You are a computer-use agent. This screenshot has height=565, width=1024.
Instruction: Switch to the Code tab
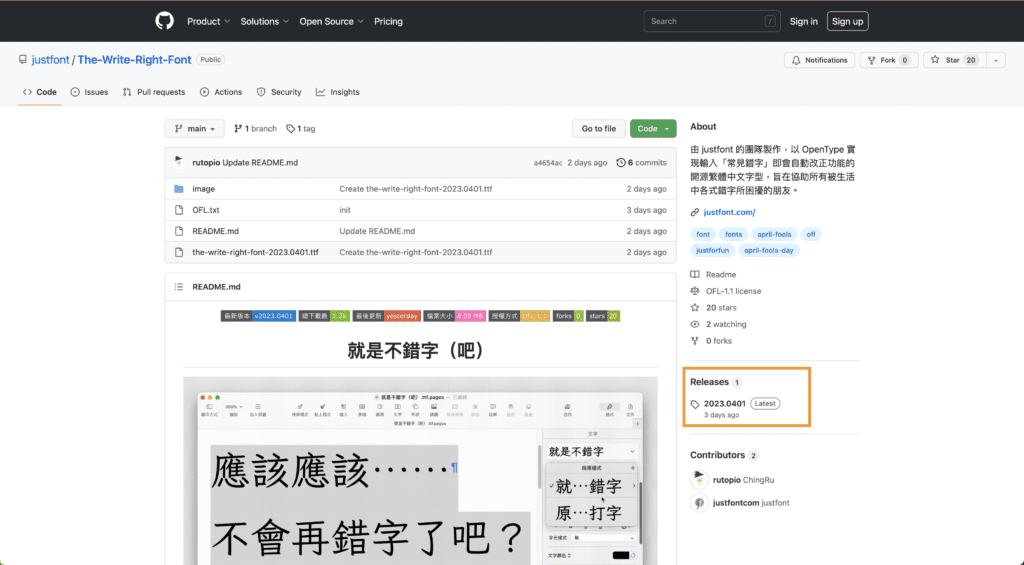[39, 92]
